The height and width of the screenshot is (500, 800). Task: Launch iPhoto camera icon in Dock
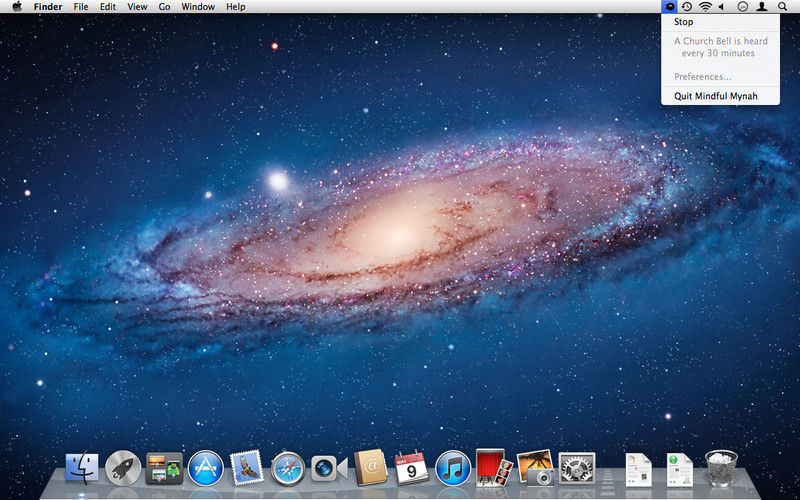[535, 467]
